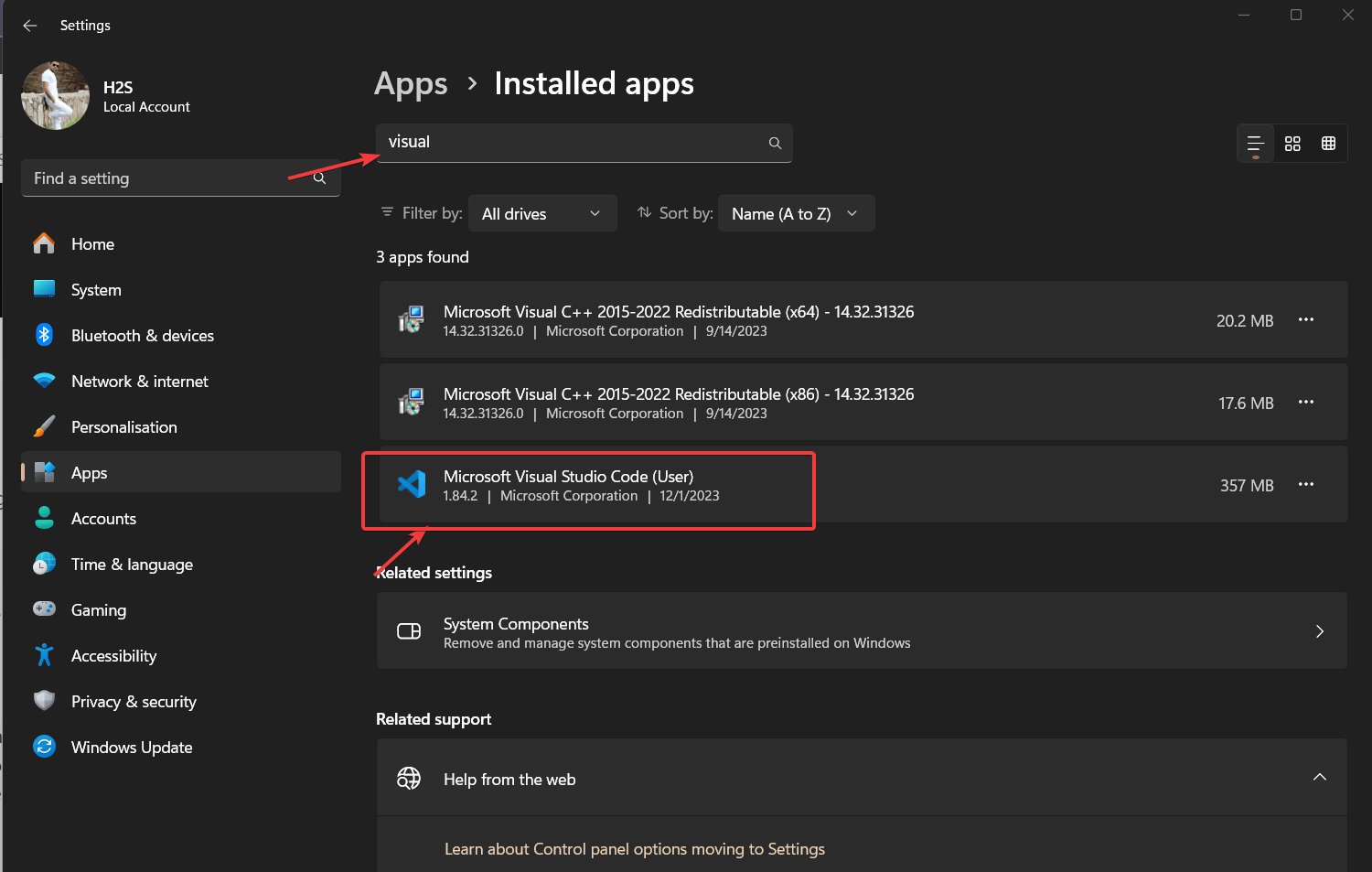
Task: Collapse the Help from the web section
Action: (x=1319, y=778)
